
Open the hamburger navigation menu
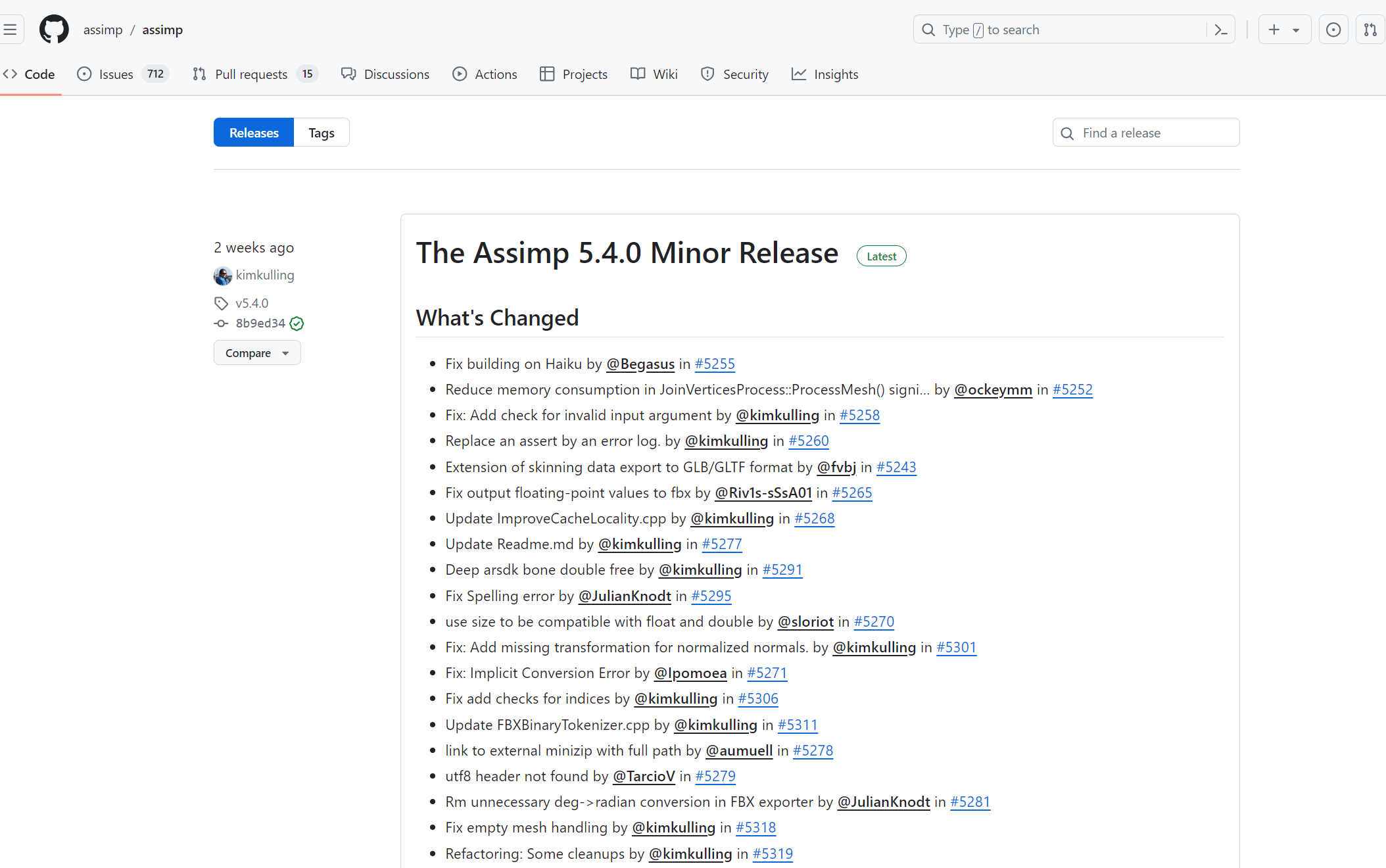coord(11,30)
